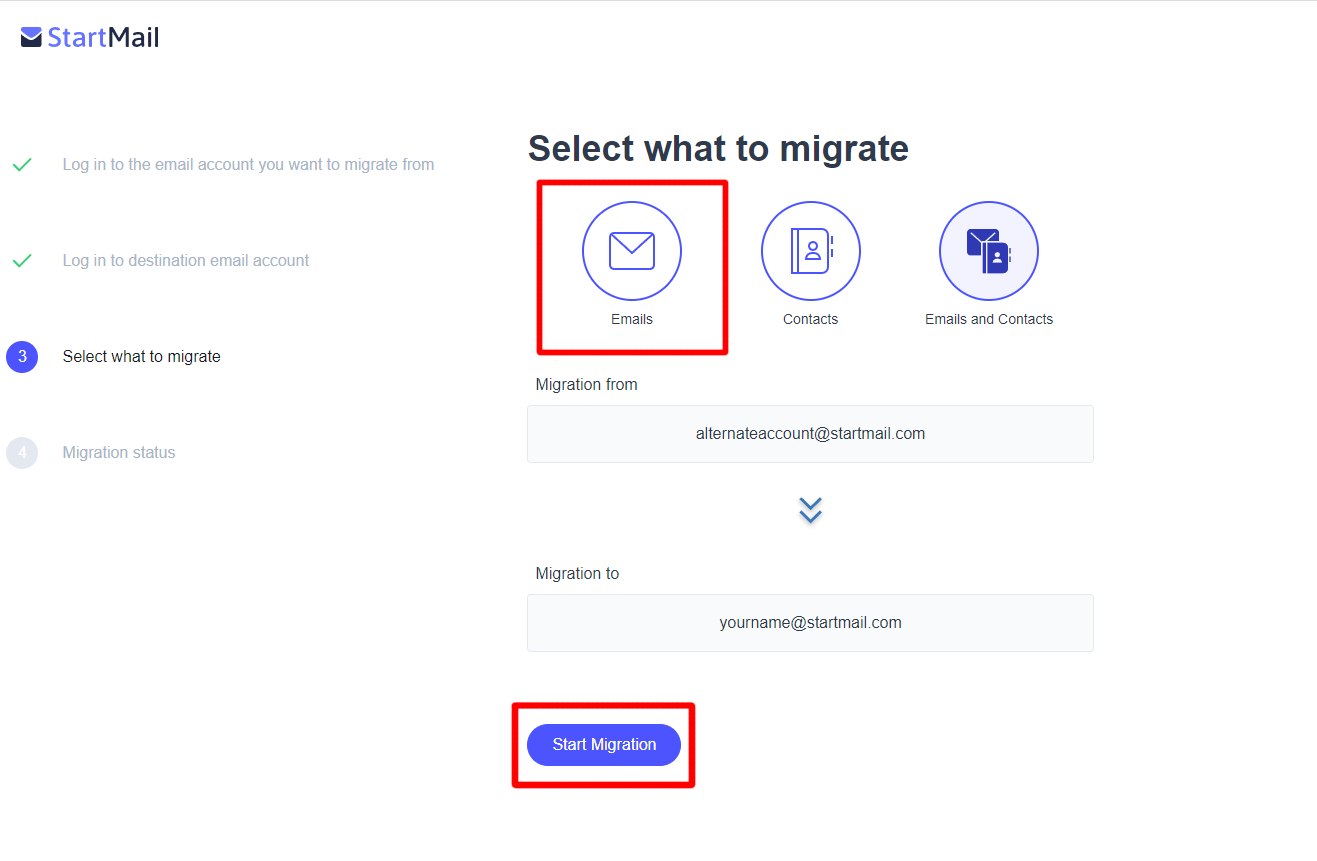
Task: Choose the Contacts address book icon
Action: pyautogui.click(x=810, y=251)
